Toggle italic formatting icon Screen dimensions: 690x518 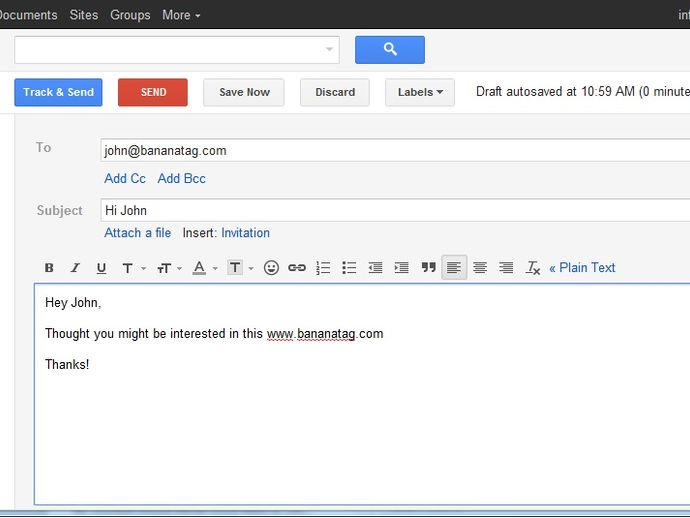(75, 268)
